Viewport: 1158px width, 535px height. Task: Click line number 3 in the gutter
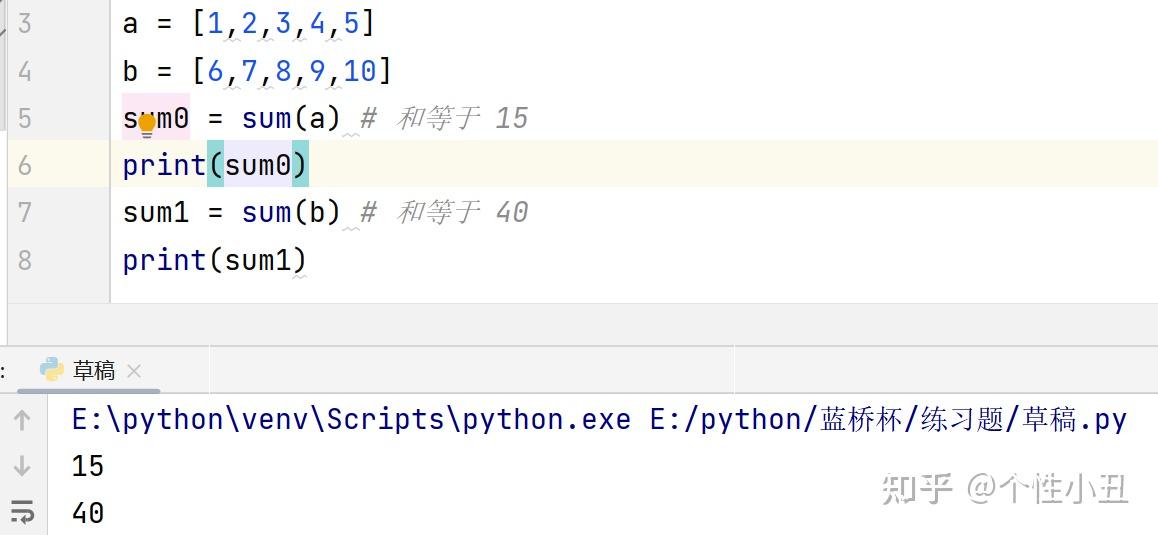click(x=24, y=24)
